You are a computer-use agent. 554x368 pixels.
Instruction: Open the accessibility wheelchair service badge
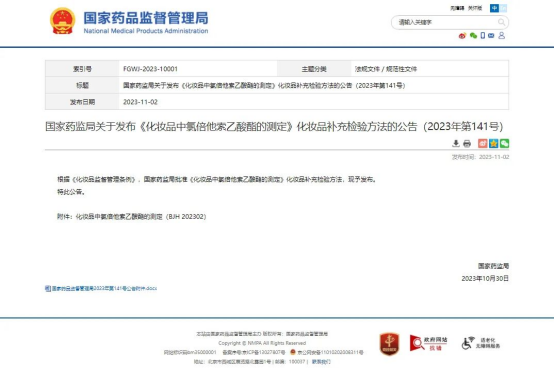tap(481, 343)
